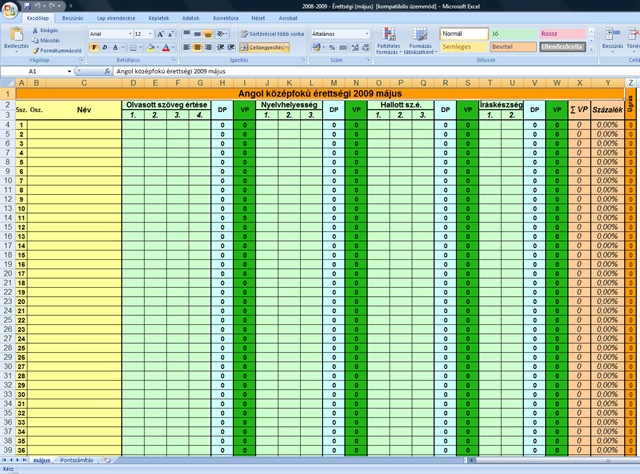Open the Pontszámítás sheet tab

click(x=76, y=460)
